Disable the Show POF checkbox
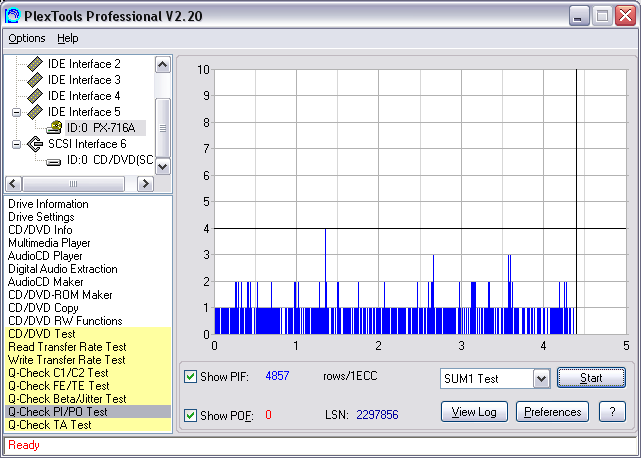Viewport: 641px width, 458px height. point(190,415)
